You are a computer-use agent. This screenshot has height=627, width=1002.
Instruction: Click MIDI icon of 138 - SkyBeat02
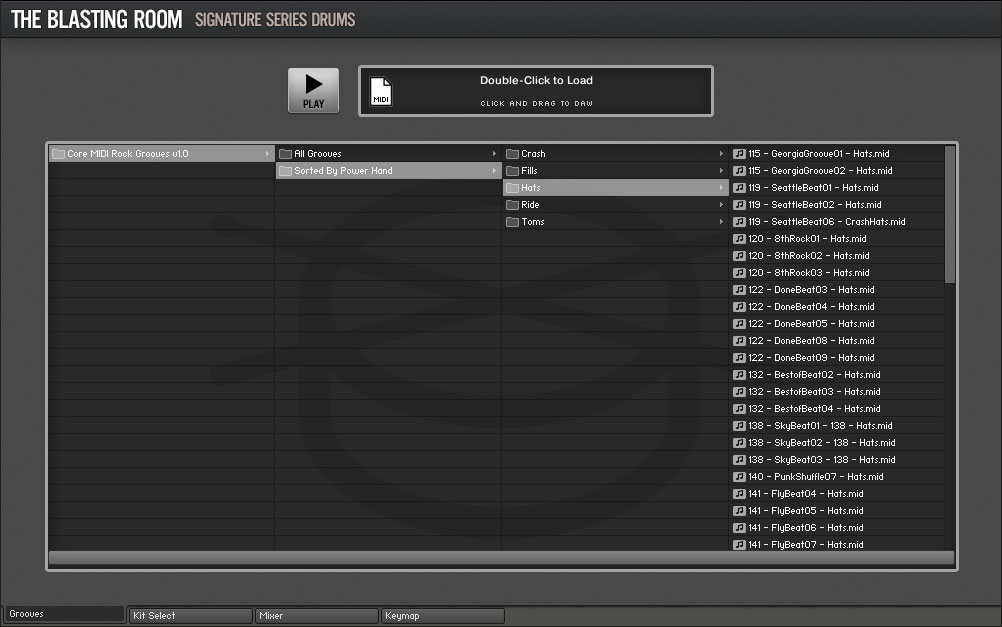point(739,442)
